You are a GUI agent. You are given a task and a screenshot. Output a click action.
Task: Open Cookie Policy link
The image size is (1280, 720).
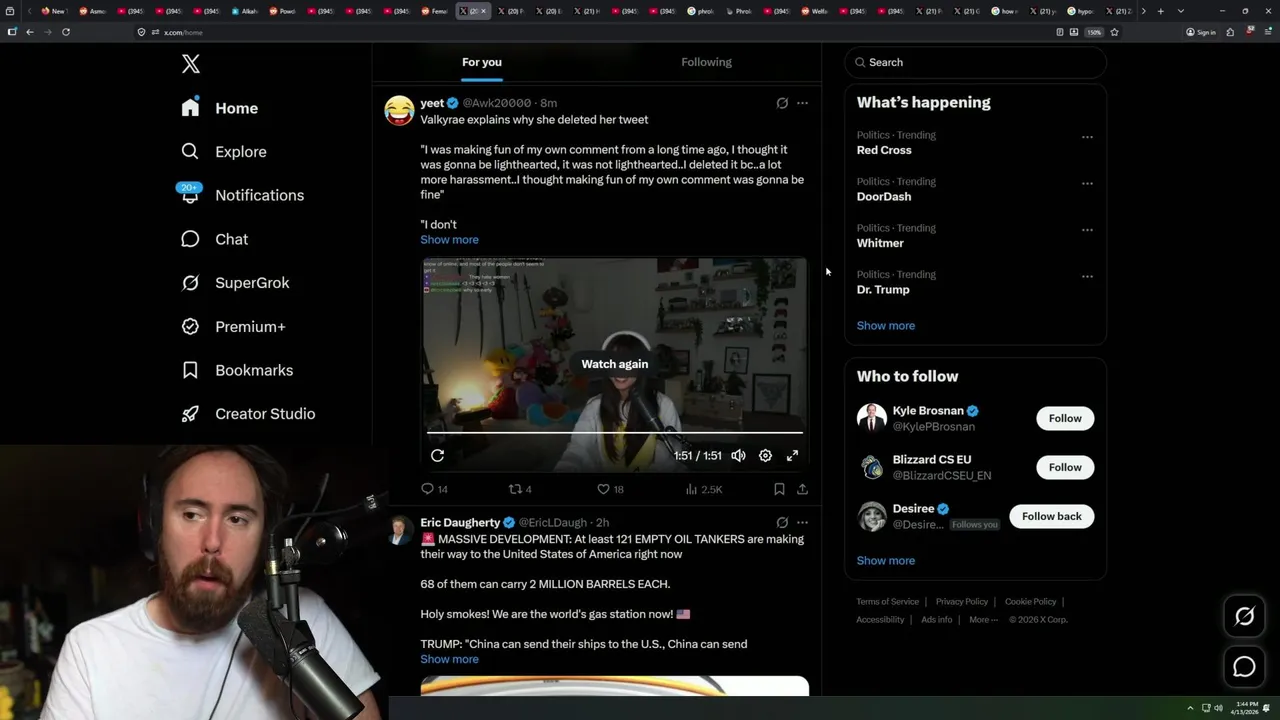(1031, 602)
